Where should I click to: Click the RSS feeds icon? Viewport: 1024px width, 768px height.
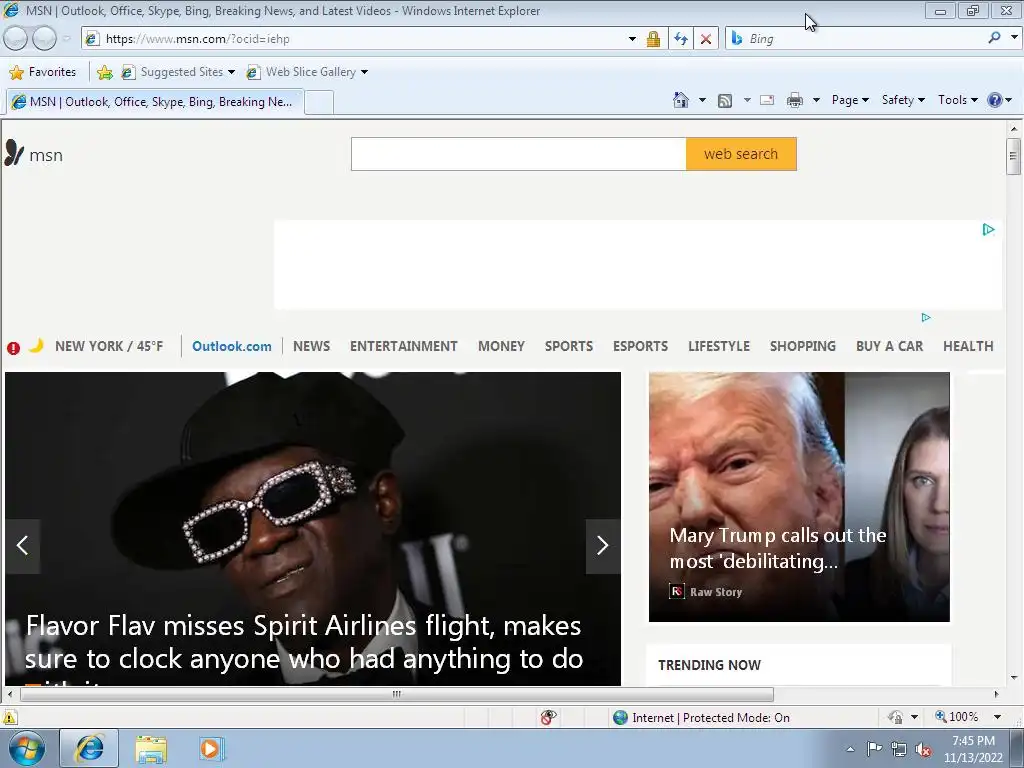(x=725, y=100)
